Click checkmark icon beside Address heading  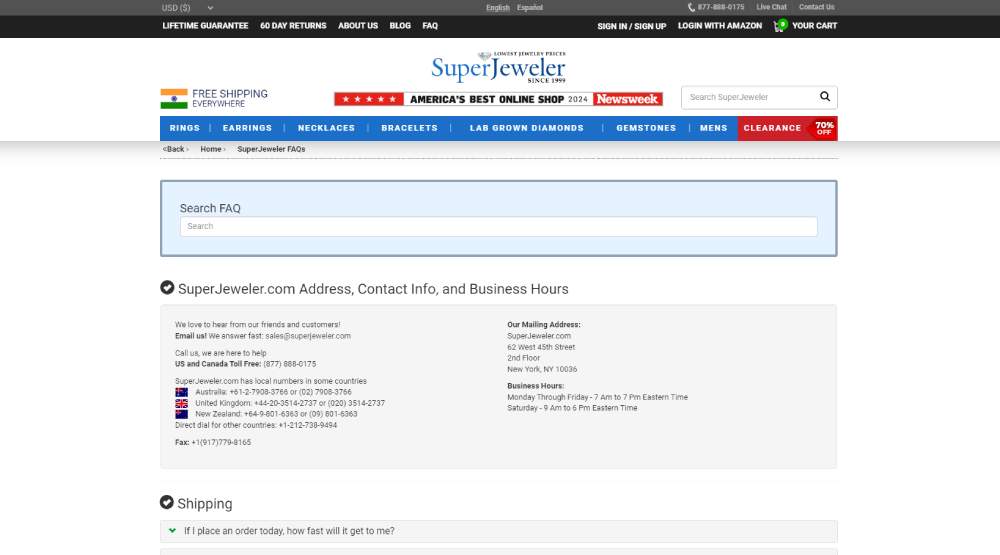point(167,288)
